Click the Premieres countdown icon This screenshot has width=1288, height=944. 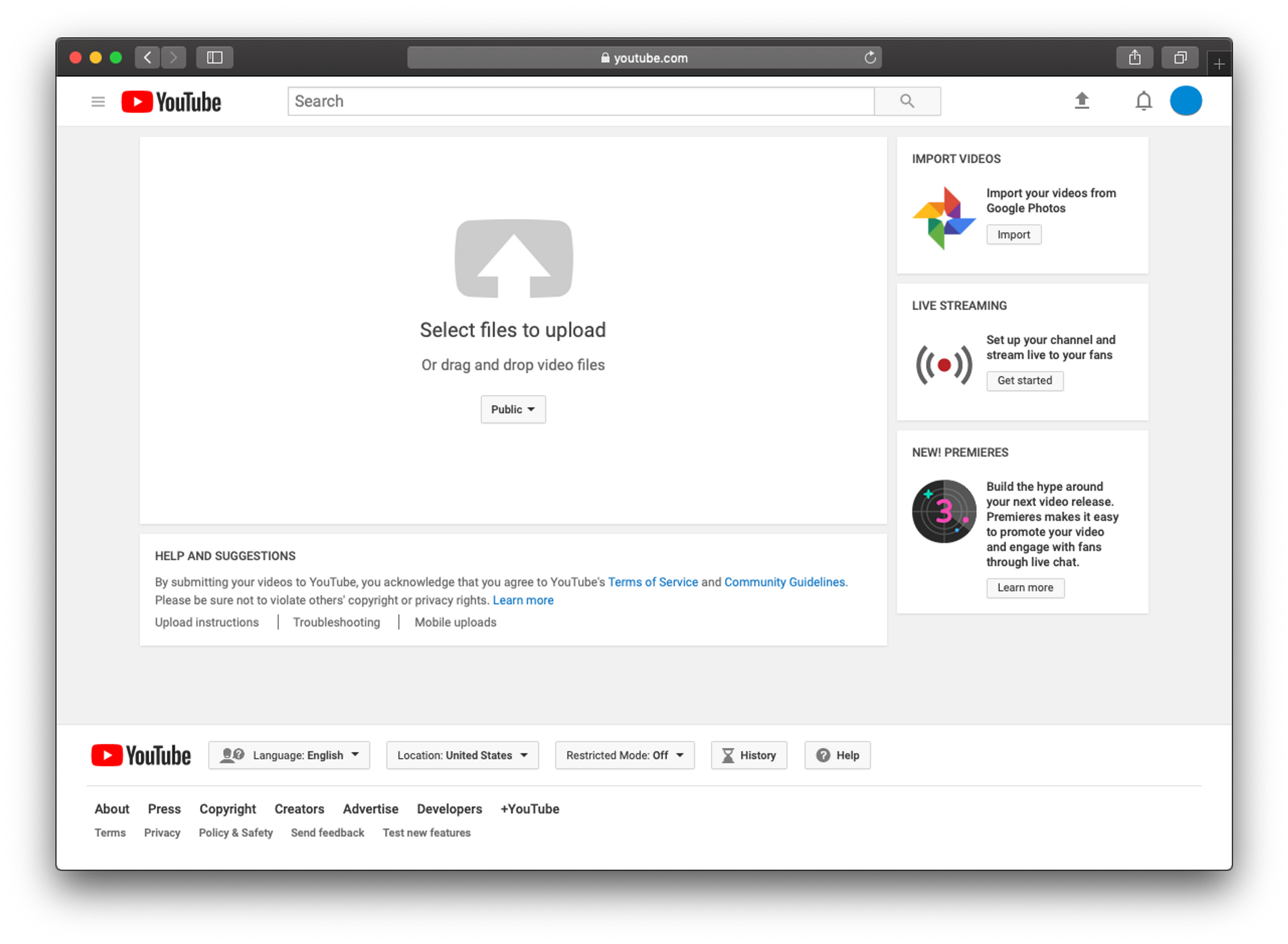pos(944,511)
